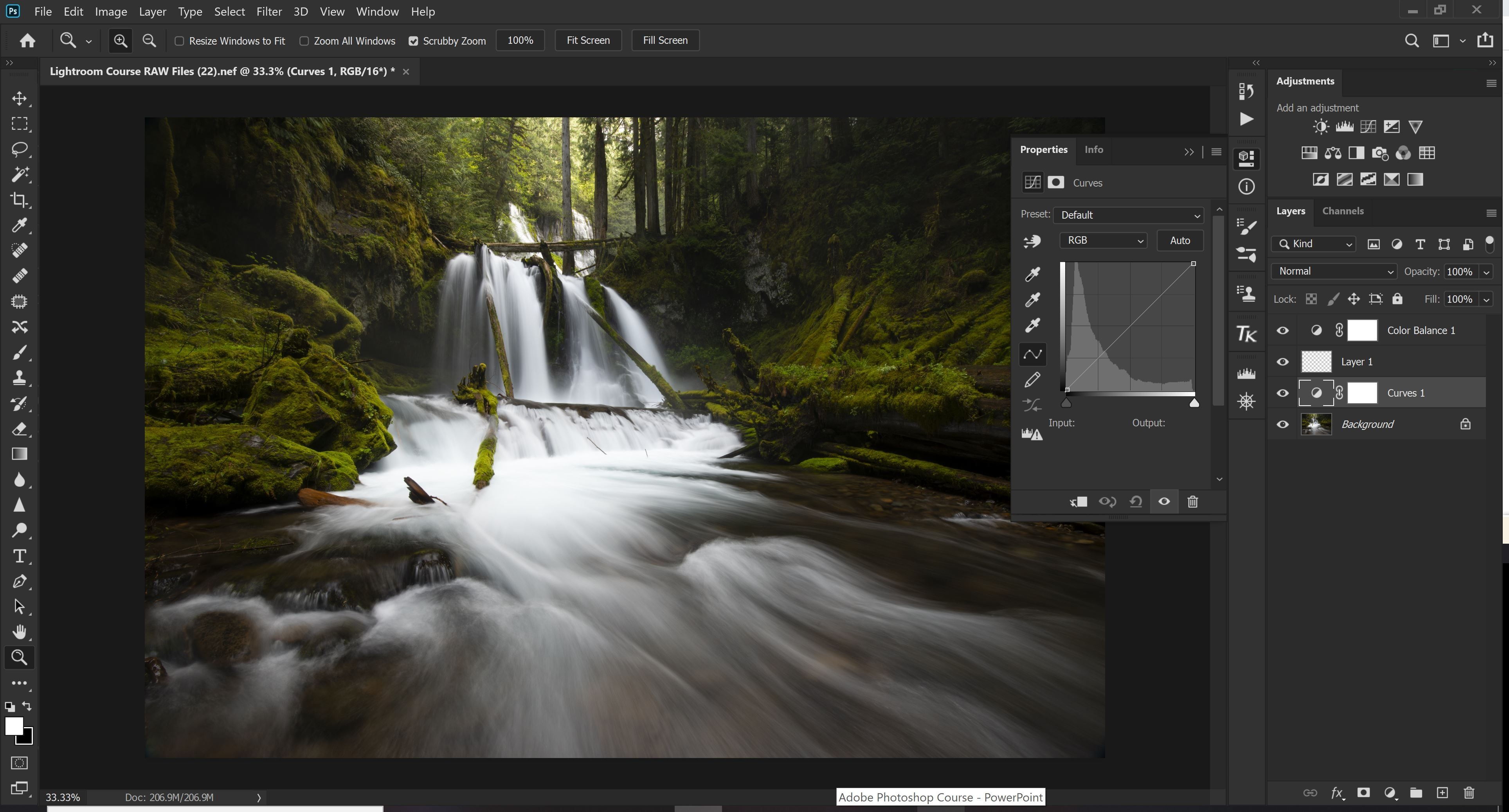Uncheck Scrubby Zoom option
Screen dimensions: 1509x812
(414, 41)
